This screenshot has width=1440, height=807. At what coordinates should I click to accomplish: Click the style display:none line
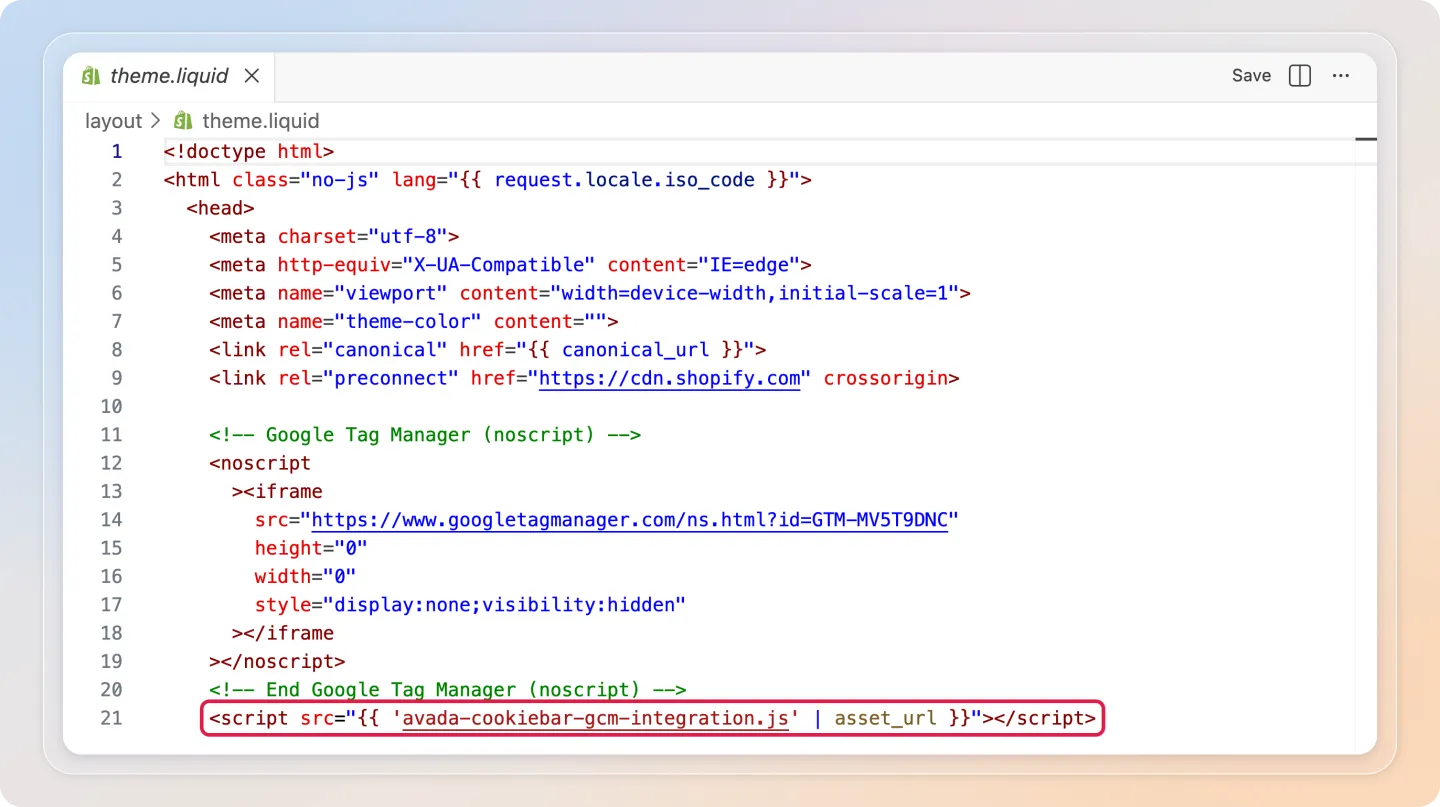click(x=471, y=605)
